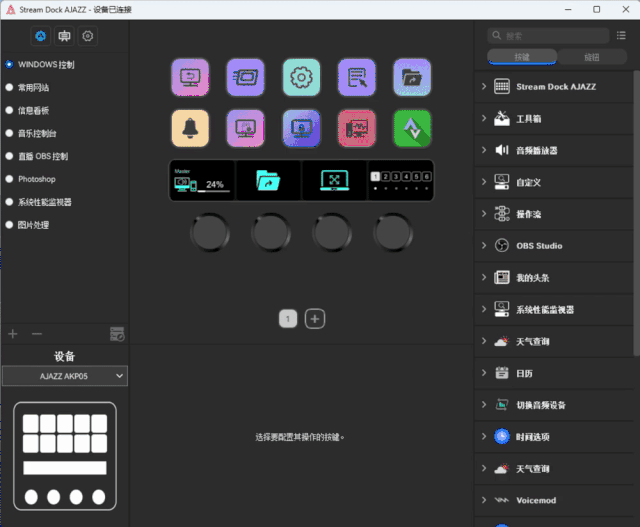Open the gear settings icon beside board icon
This screenshot has width=640, height=527.
point(88,36)
